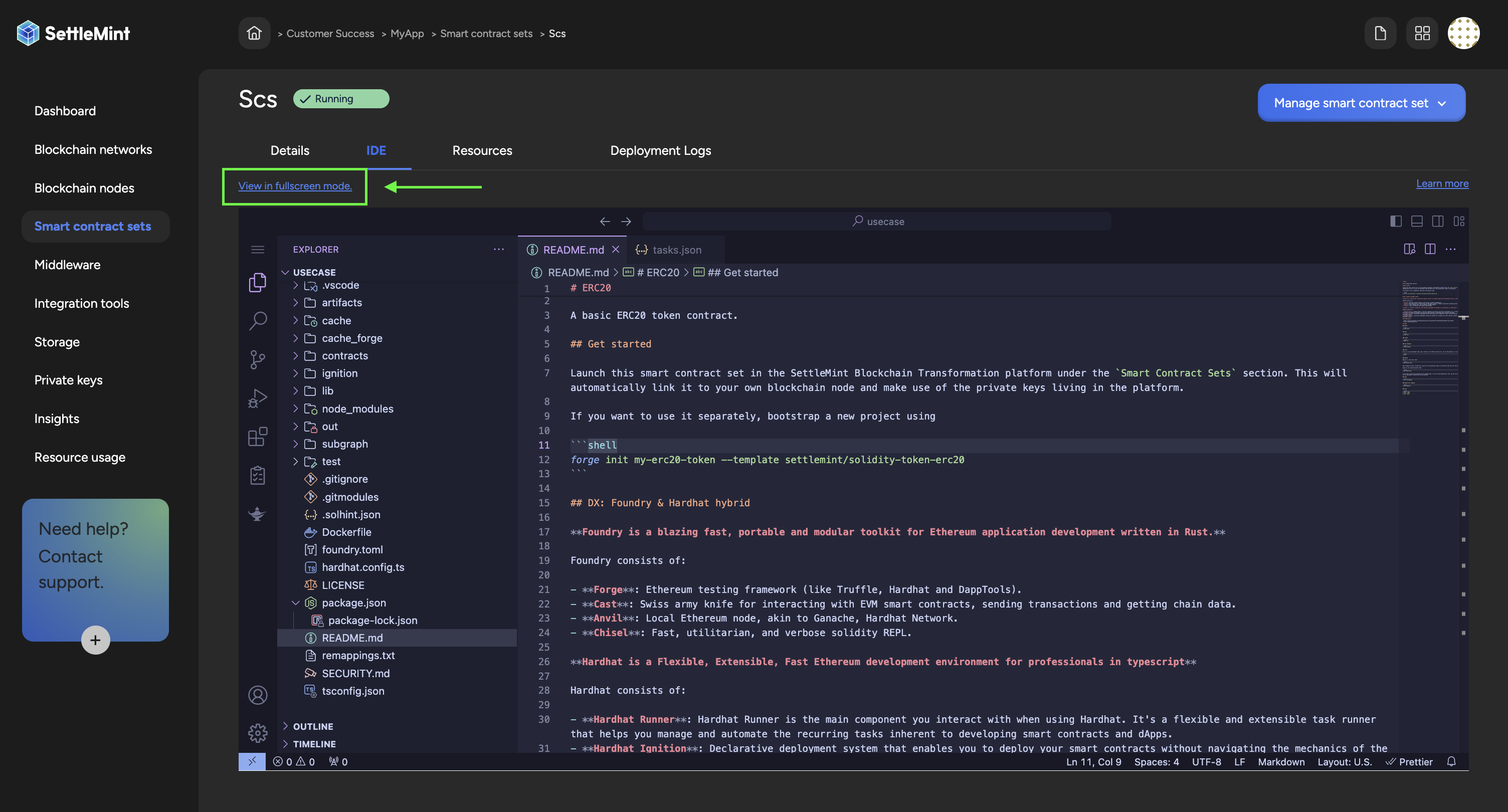
Task: Switch to the Resources tab
Action: pos(482,150)
